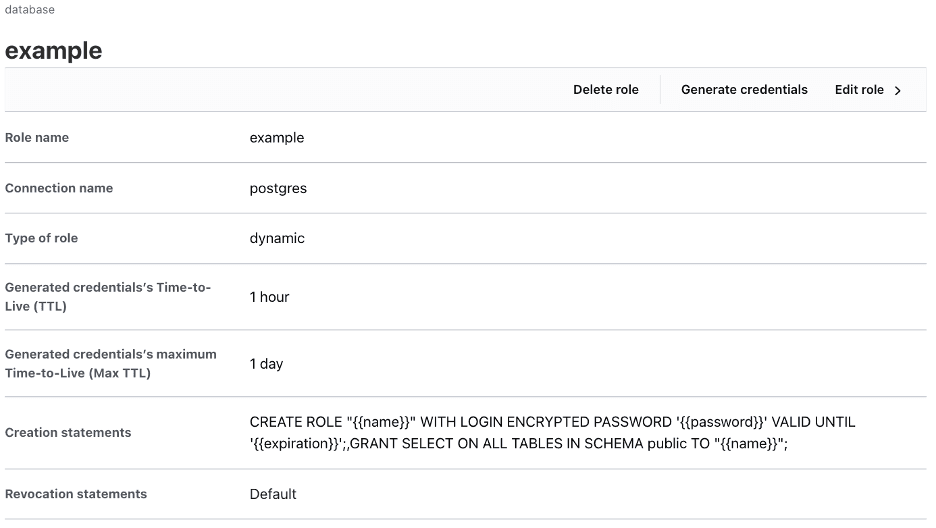
Task: Select the postgres connection value
Action: [278, 188]
